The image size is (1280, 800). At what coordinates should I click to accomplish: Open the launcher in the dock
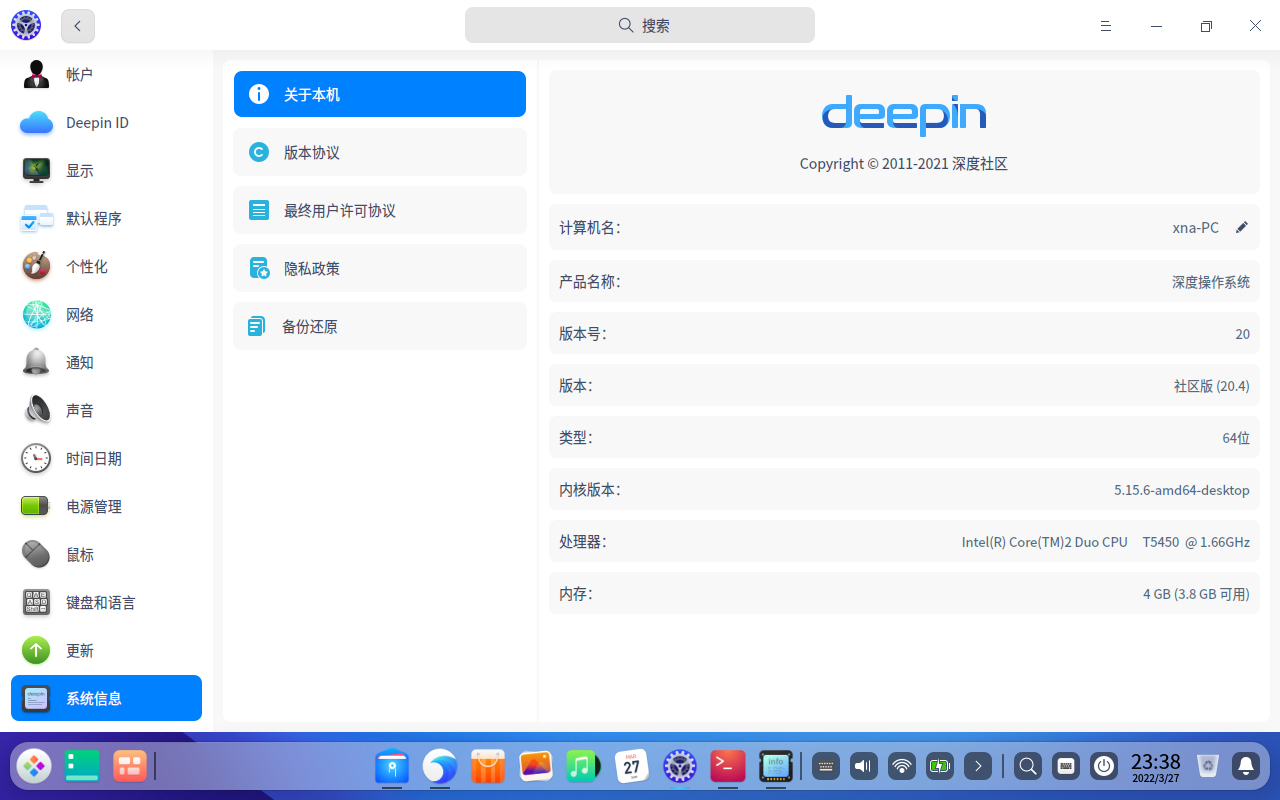pos(34,767)
